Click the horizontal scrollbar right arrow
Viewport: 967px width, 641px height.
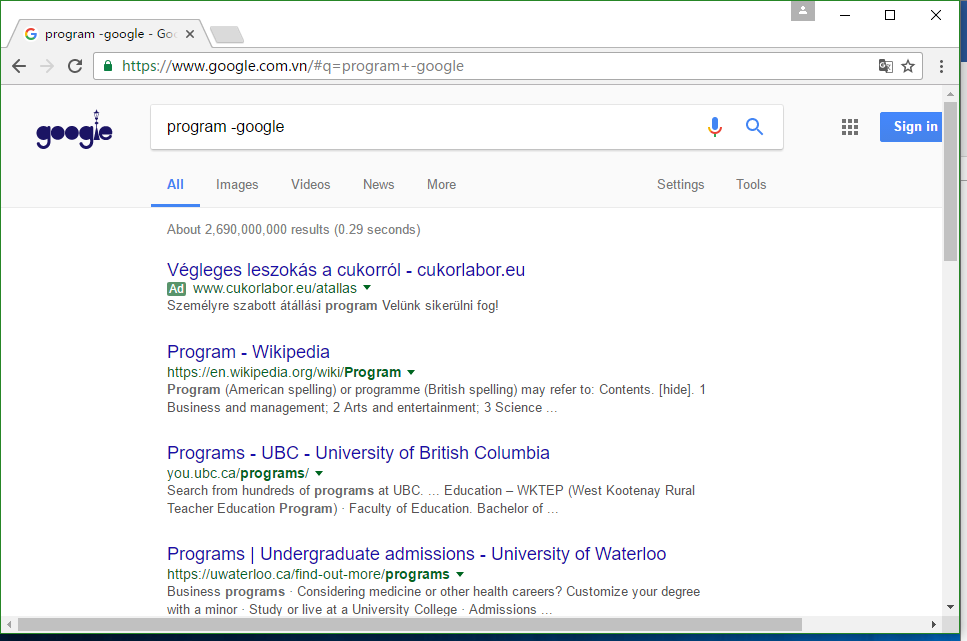(x=934, y=624)
